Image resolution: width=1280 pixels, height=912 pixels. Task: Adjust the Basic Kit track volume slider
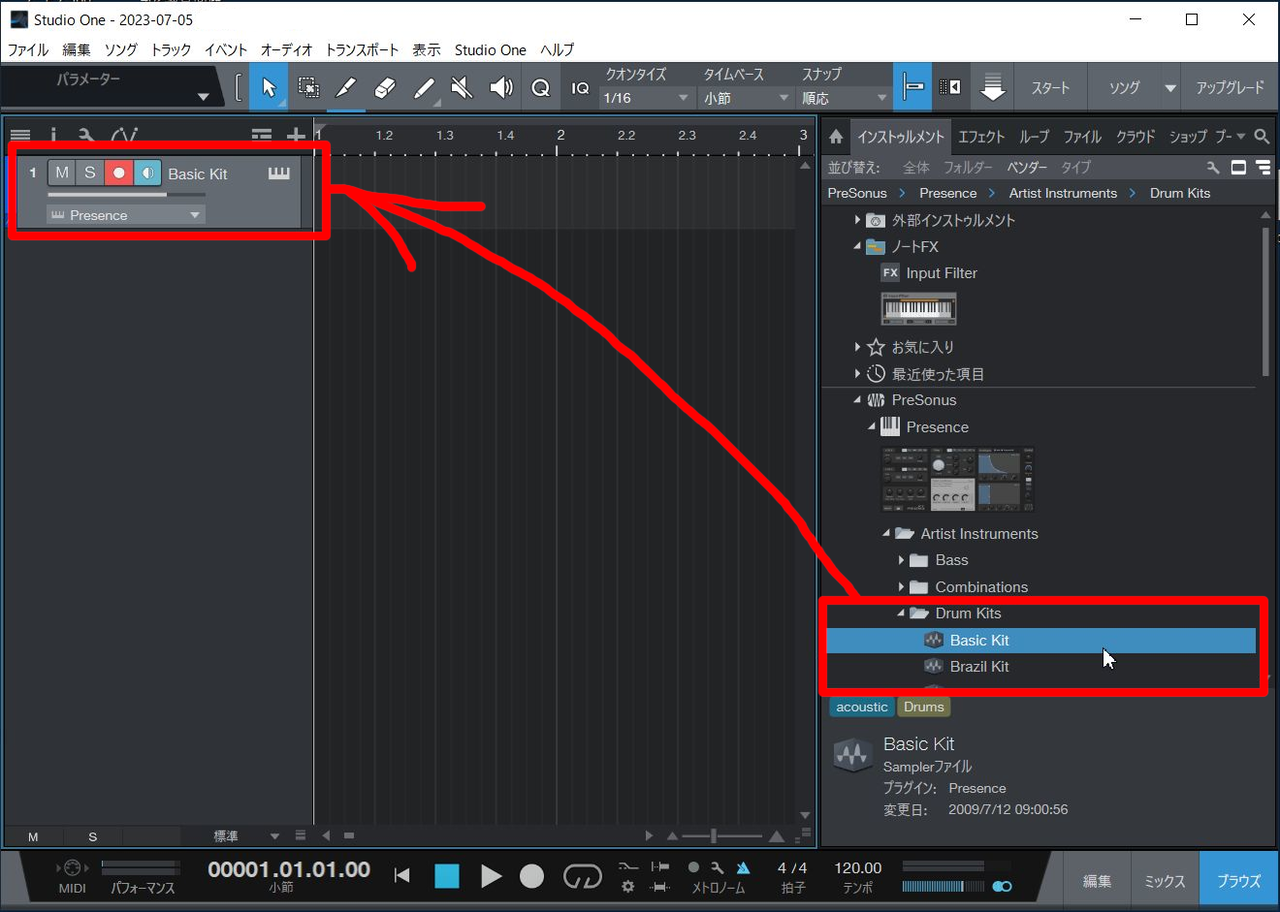pos(126,194)
